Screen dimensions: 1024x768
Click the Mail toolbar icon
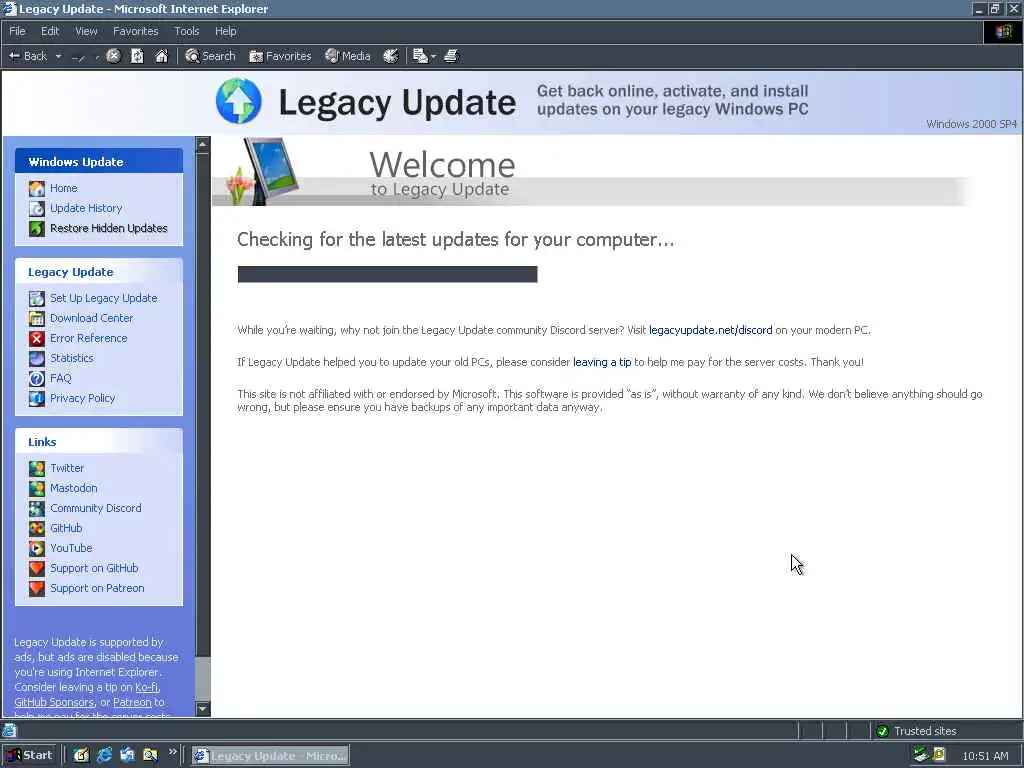coord(420,56)
